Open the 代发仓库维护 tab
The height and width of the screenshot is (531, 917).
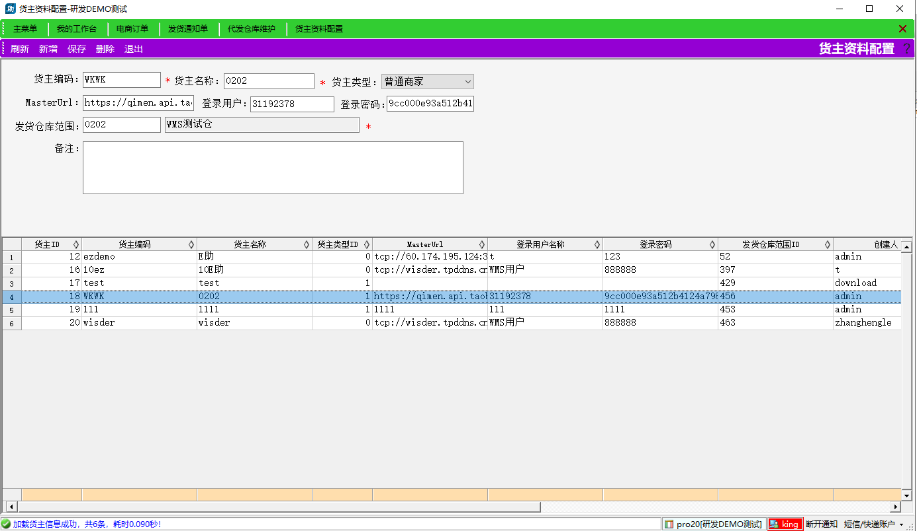tap(250, 29)
